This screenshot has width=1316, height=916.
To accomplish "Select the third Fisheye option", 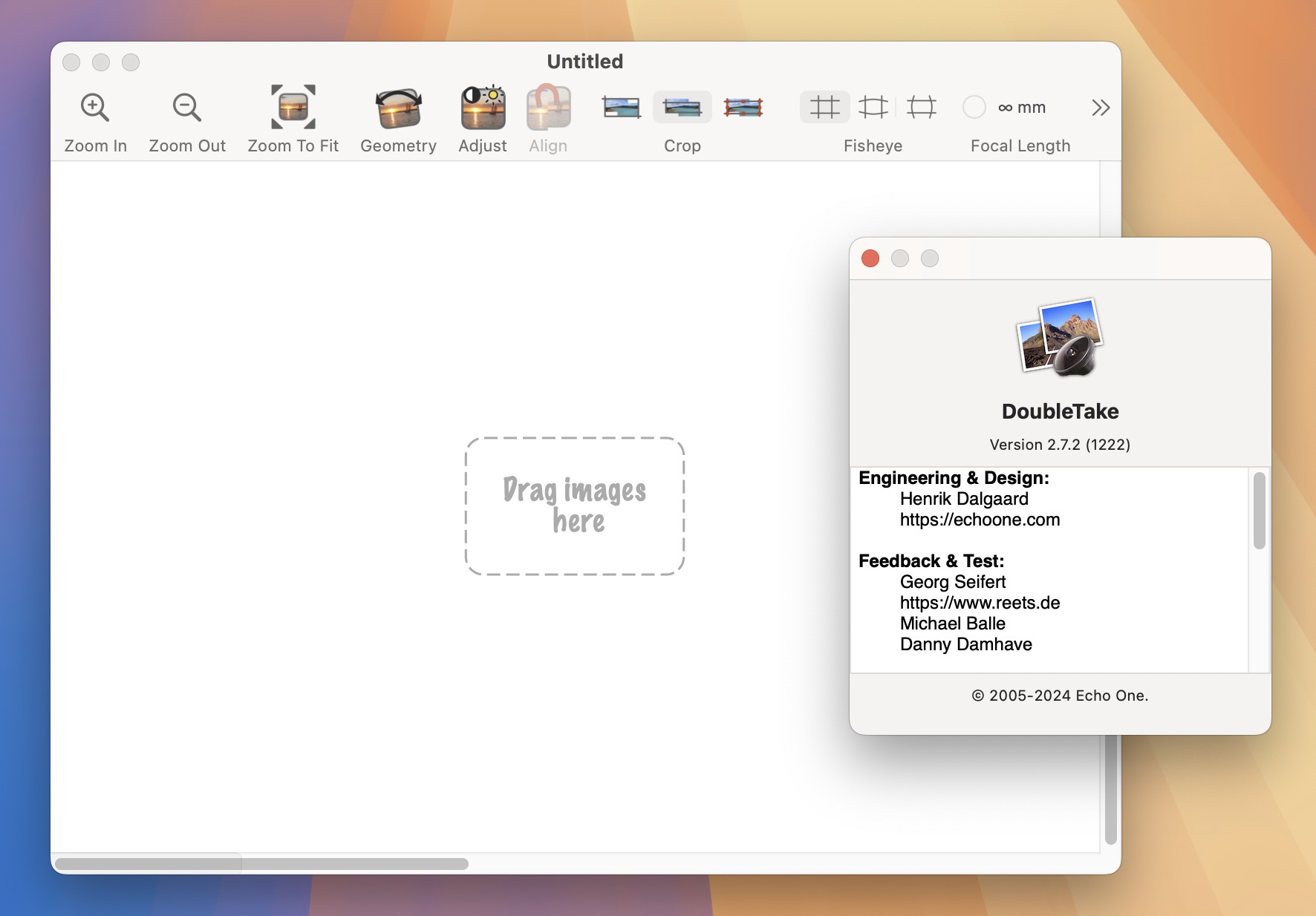I will [x=922, y=108].
